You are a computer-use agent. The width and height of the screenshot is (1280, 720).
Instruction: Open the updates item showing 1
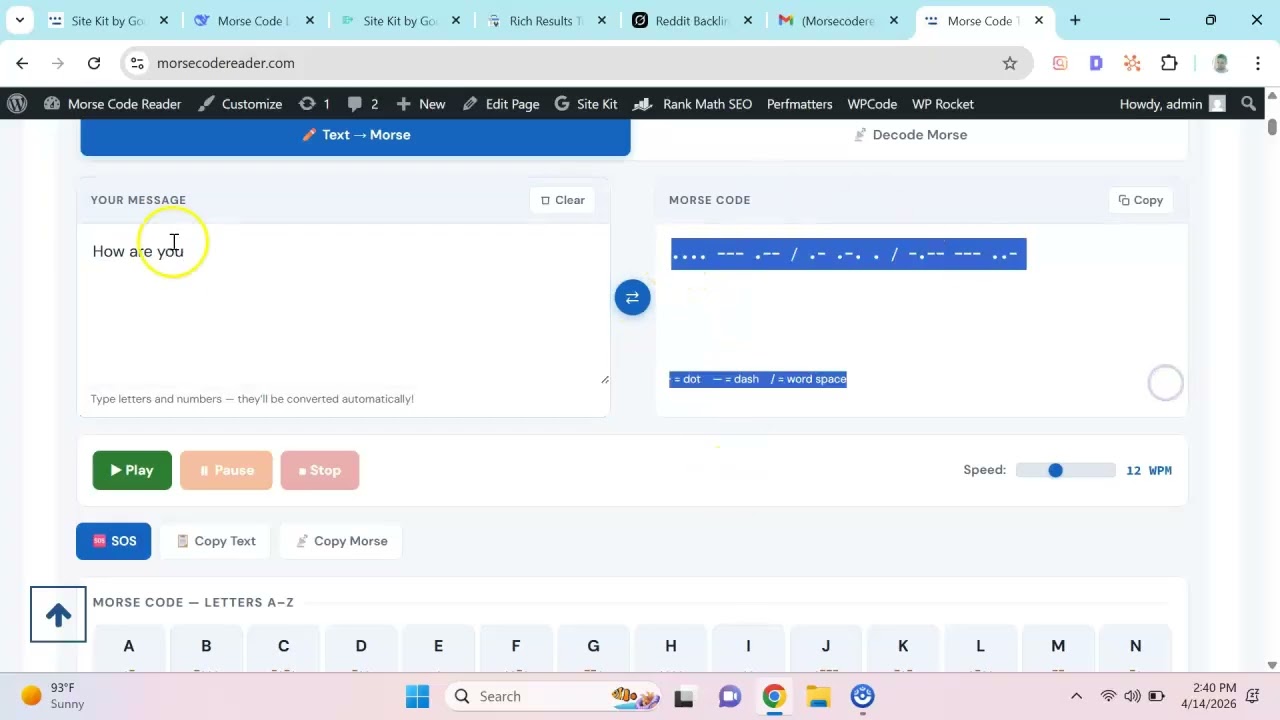(x=314, y=104)
